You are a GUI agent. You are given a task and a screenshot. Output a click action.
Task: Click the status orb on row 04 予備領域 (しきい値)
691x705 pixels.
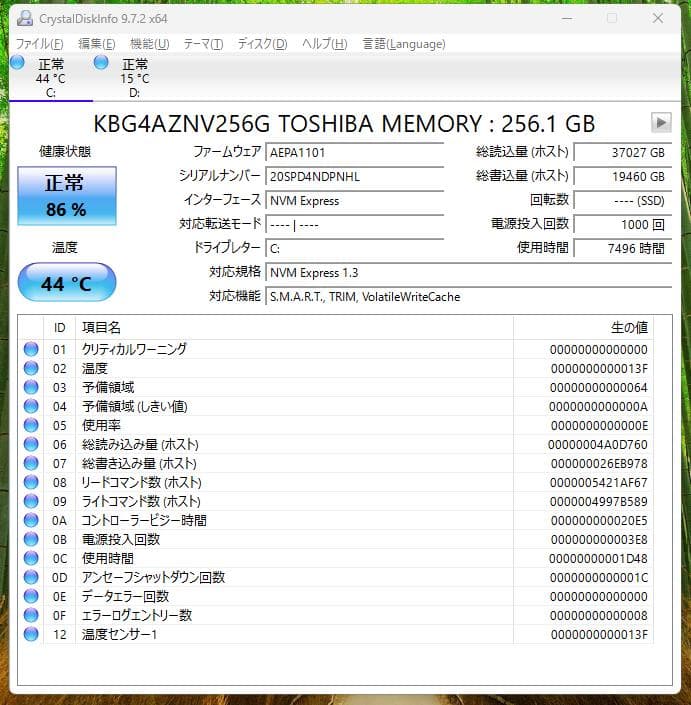point(31,406)
